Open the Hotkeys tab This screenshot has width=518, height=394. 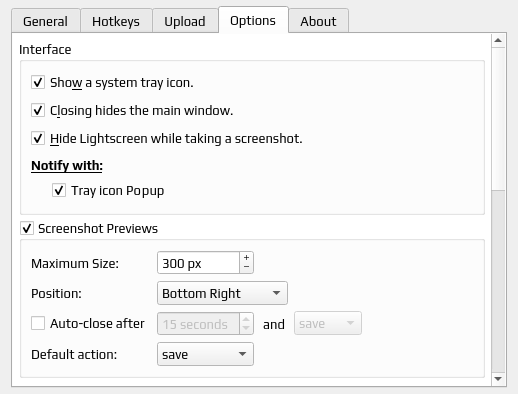116,21
